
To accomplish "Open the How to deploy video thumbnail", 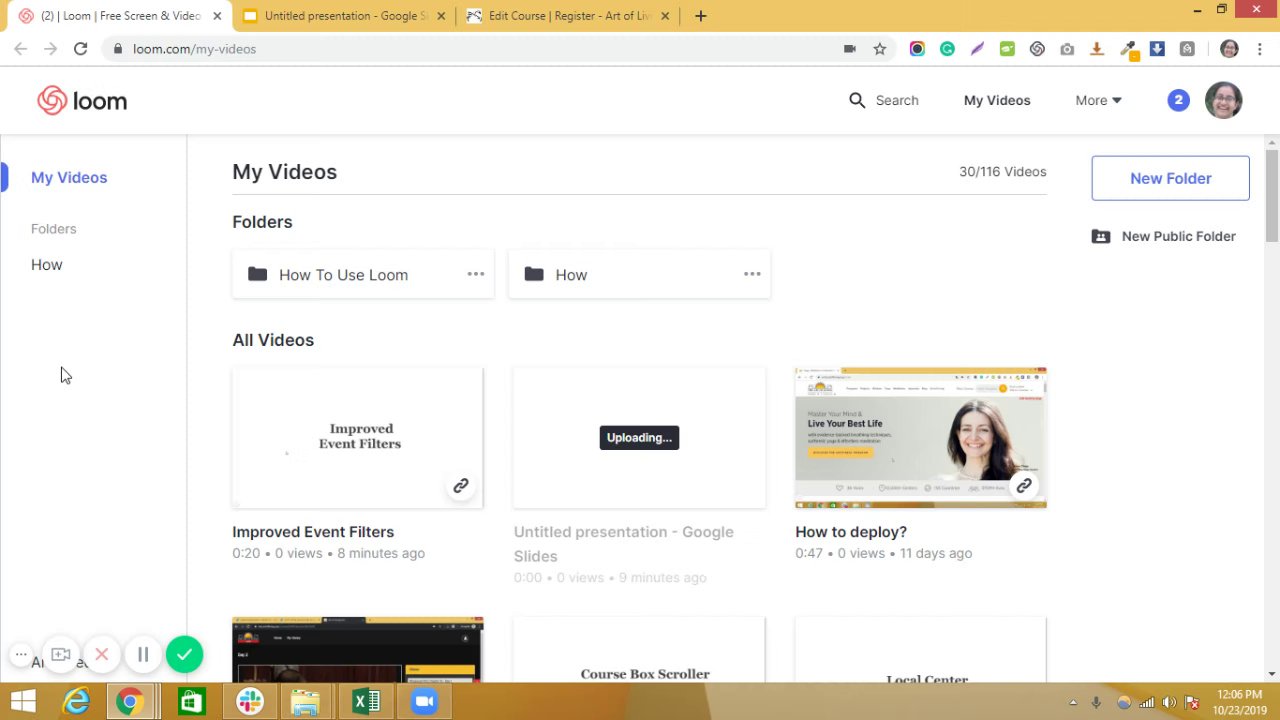I will [x=921, y=438].
